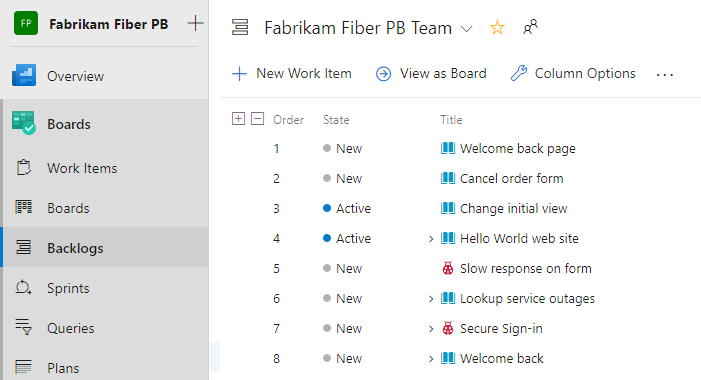
Task: Open the Slow response on form bug
Action: pyautogui.click(x=526, y=268)
